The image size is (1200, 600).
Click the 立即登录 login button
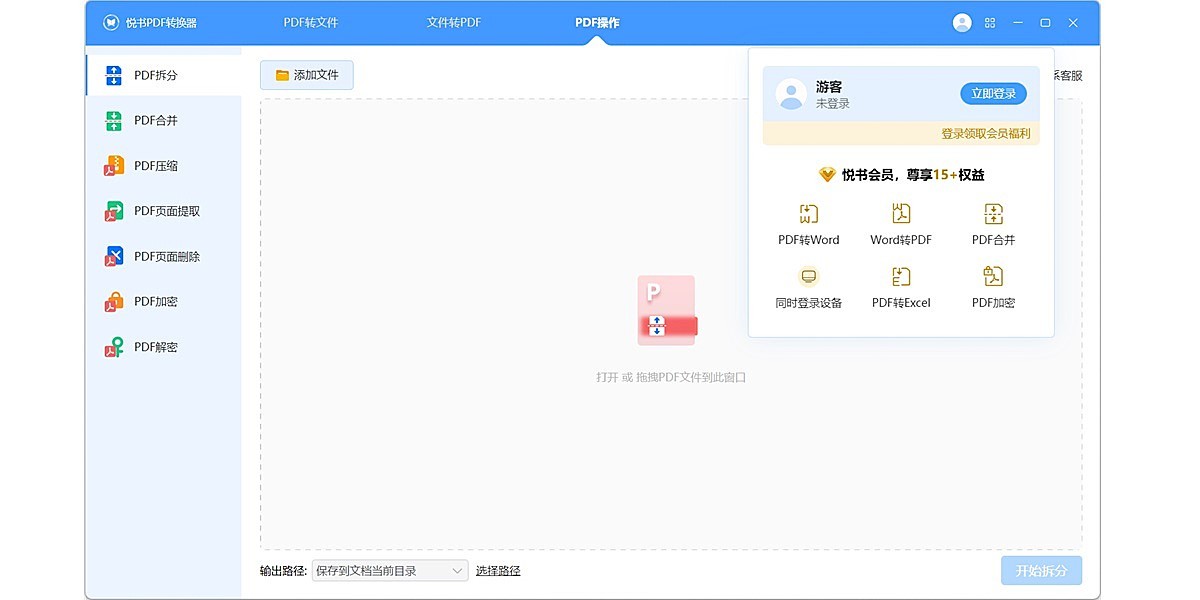[992, 93]
